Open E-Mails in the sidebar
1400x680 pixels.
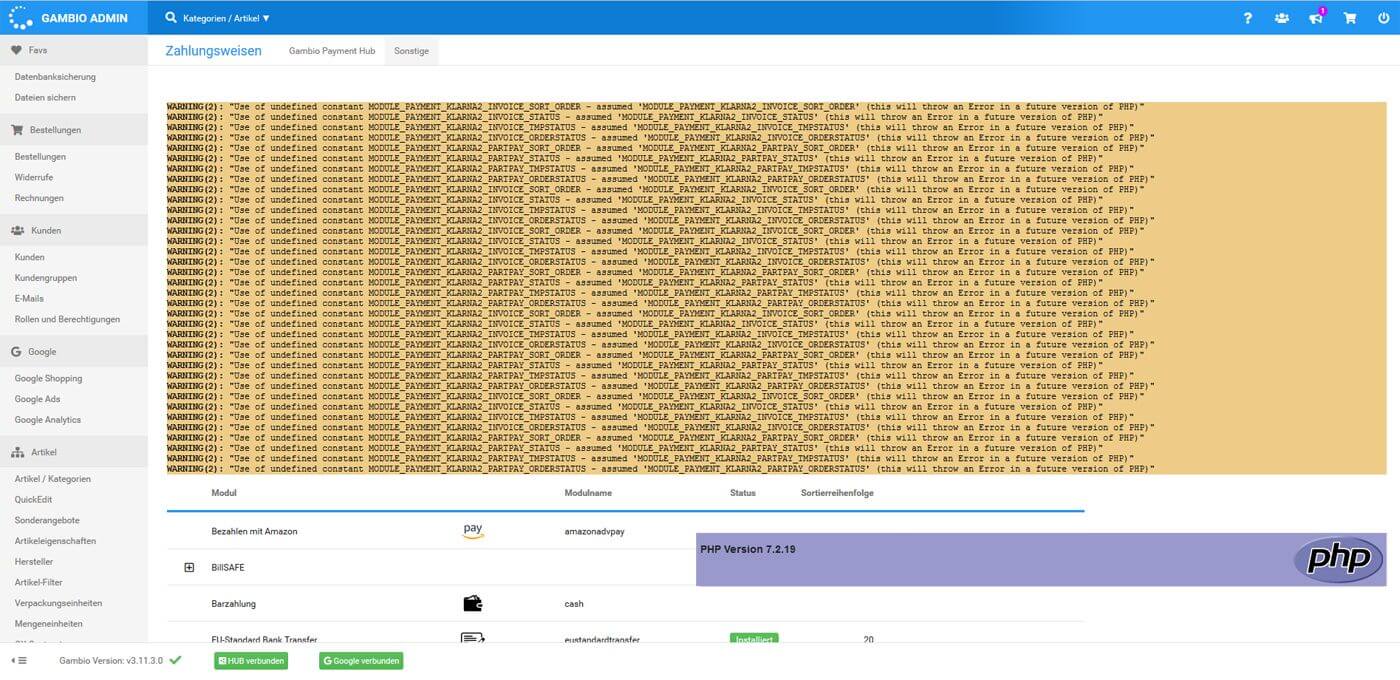pos(29,298)
